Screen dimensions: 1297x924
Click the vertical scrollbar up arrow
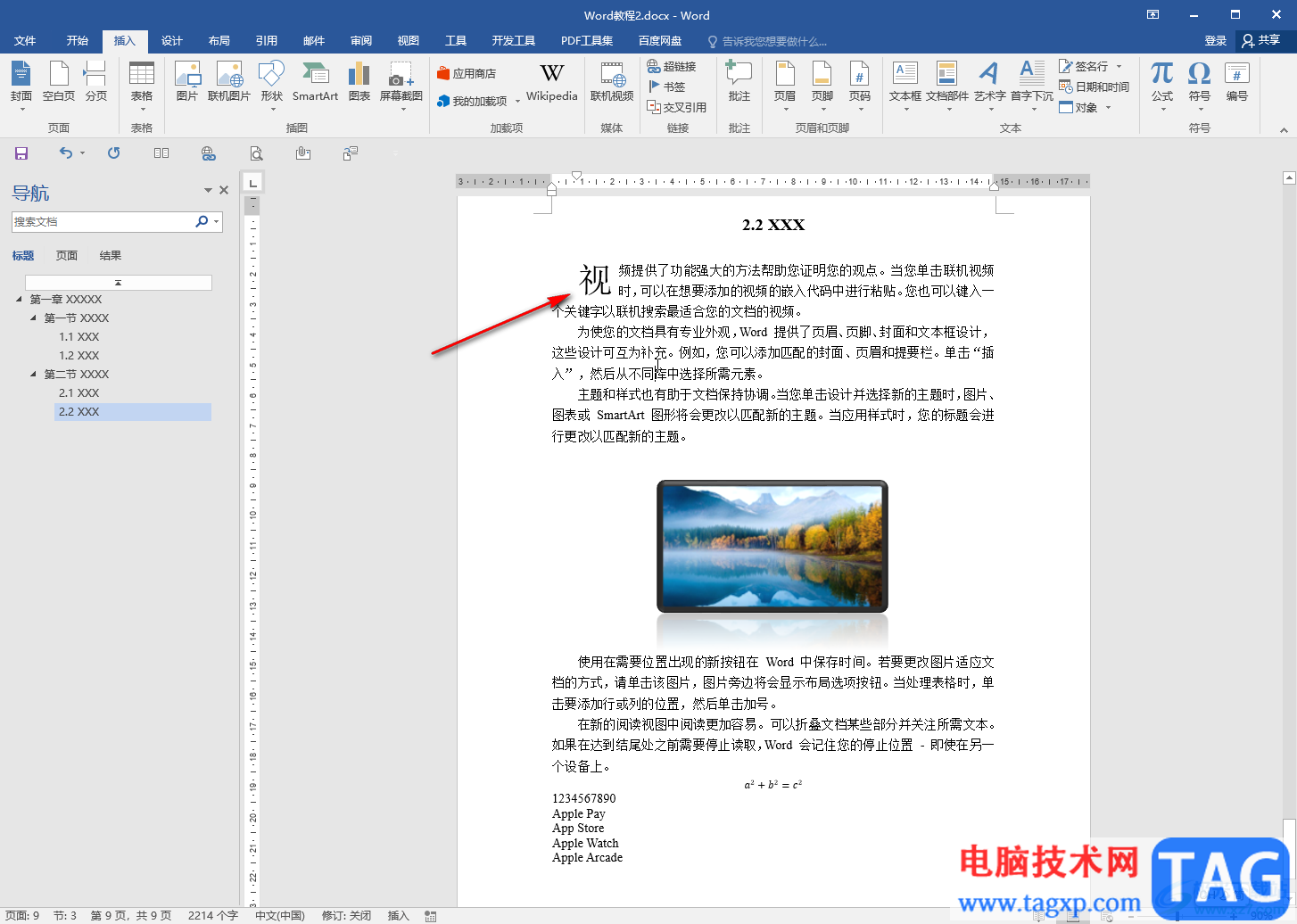click(1289, 178)
